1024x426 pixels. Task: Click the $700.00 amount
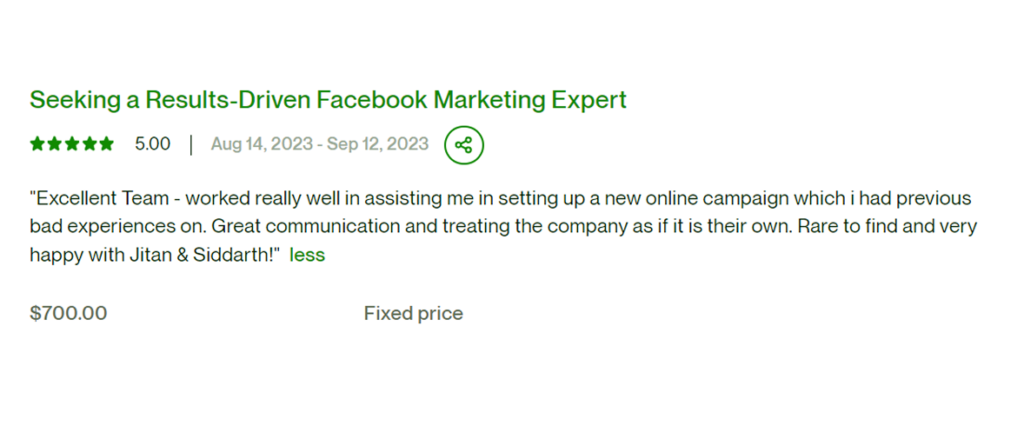68,313
